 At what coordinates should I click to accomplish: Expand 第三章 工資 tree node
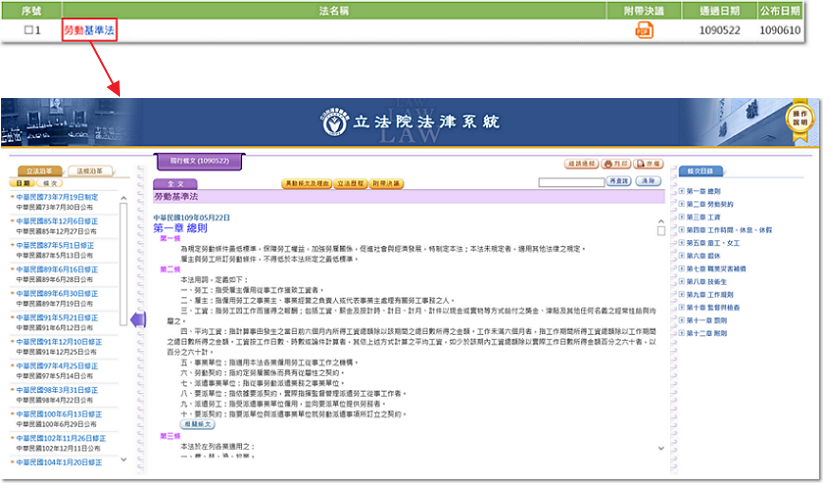681,216
